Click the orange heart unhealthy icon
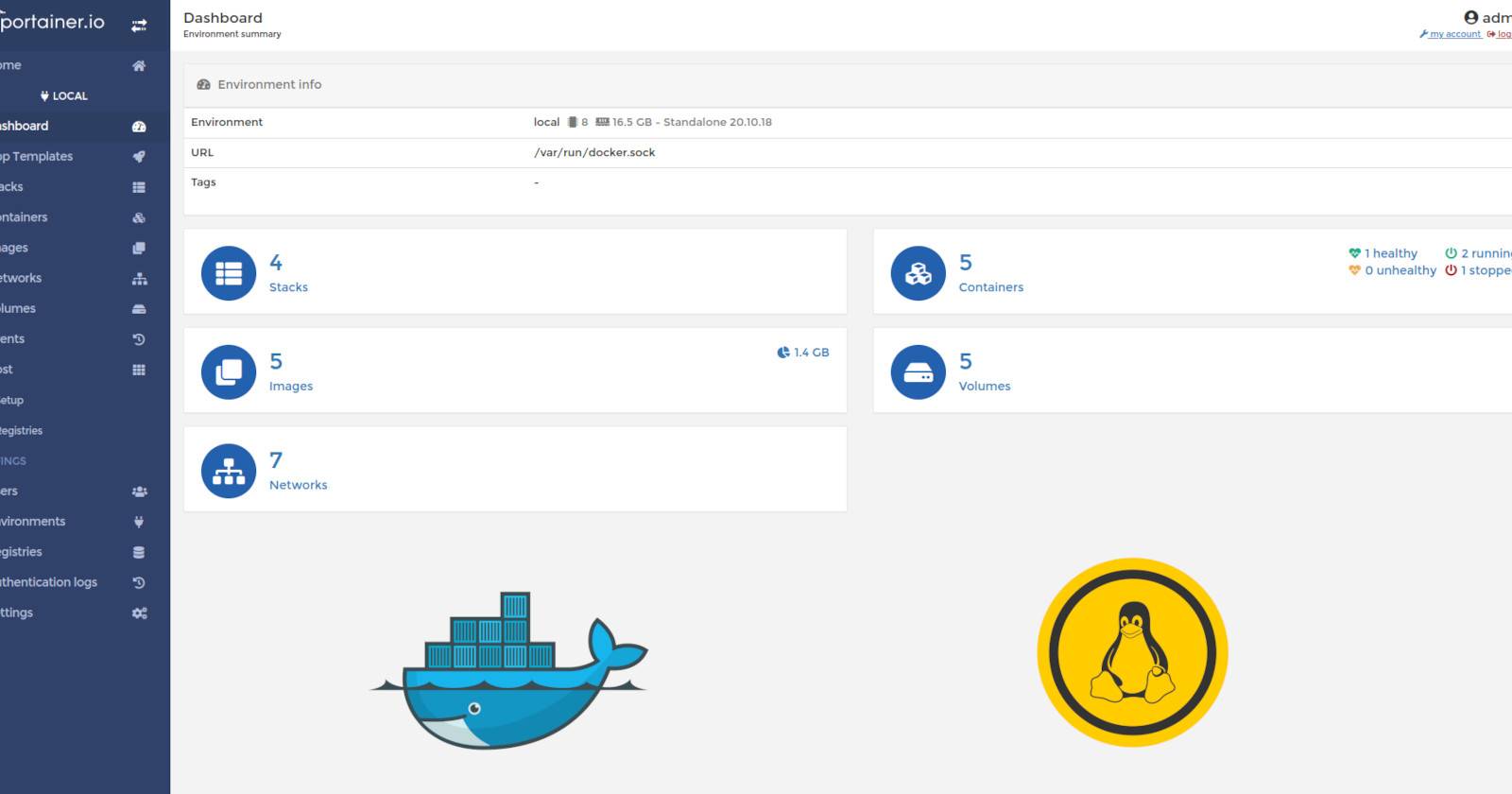The width and height of the screenshot is (1512, 794). pos(1354,270)
